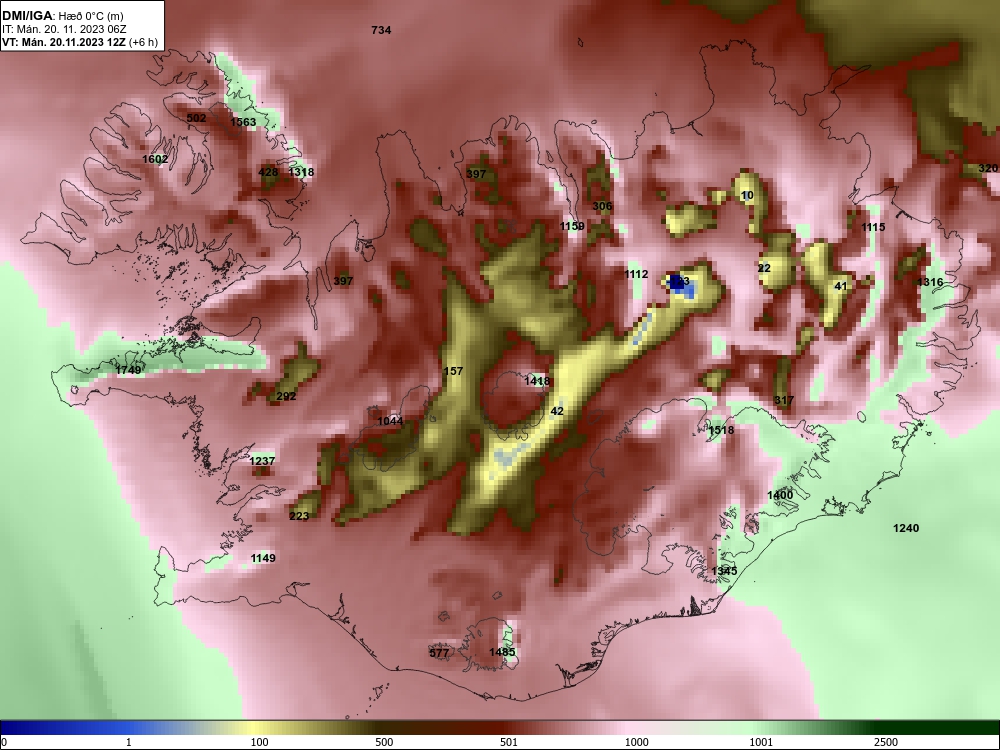Click the map value label "1318"
The image size is (1000, 750).
pyautogui.click(x=301, y=172)
